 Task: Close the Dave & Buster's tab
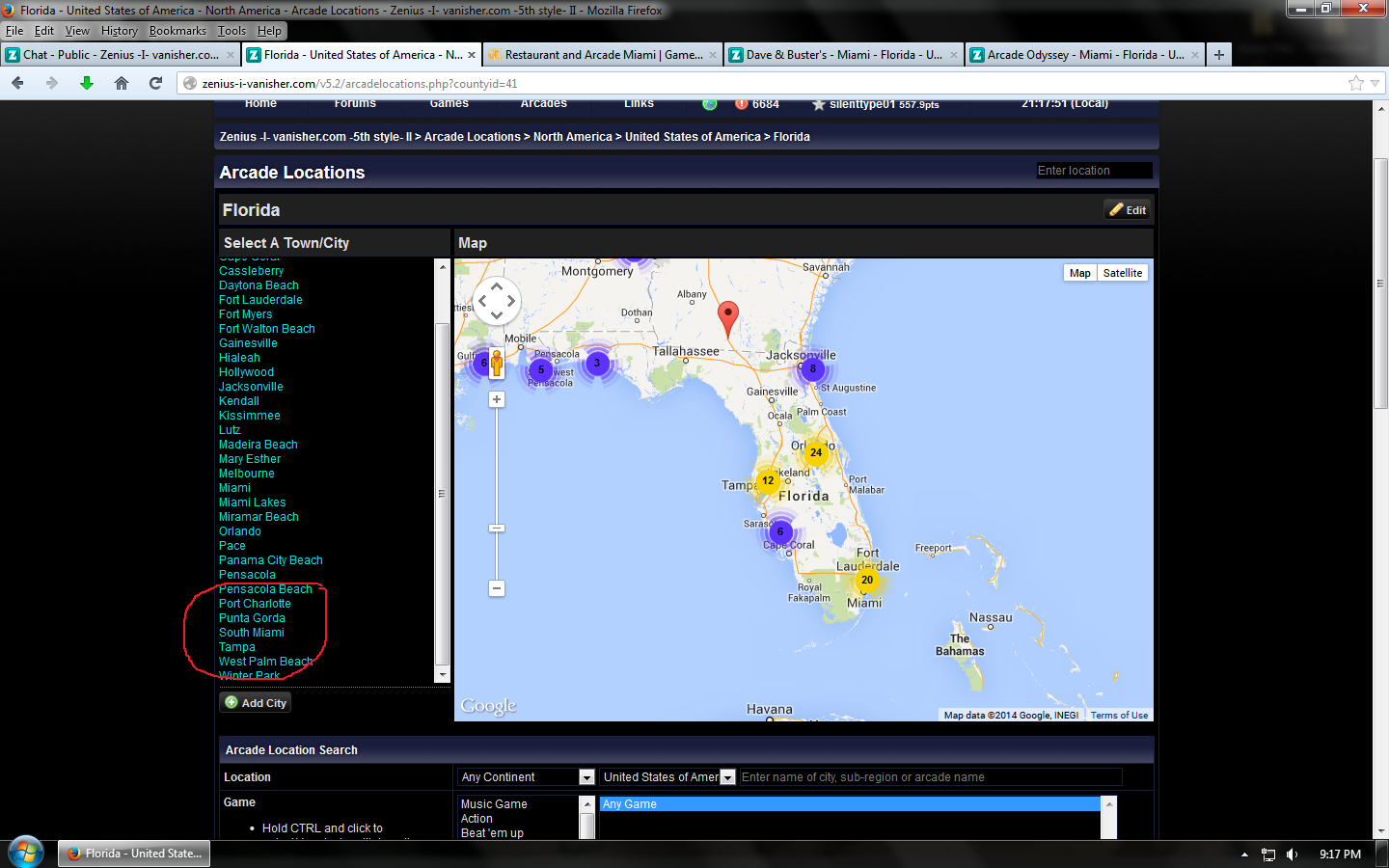pos(954,55)
